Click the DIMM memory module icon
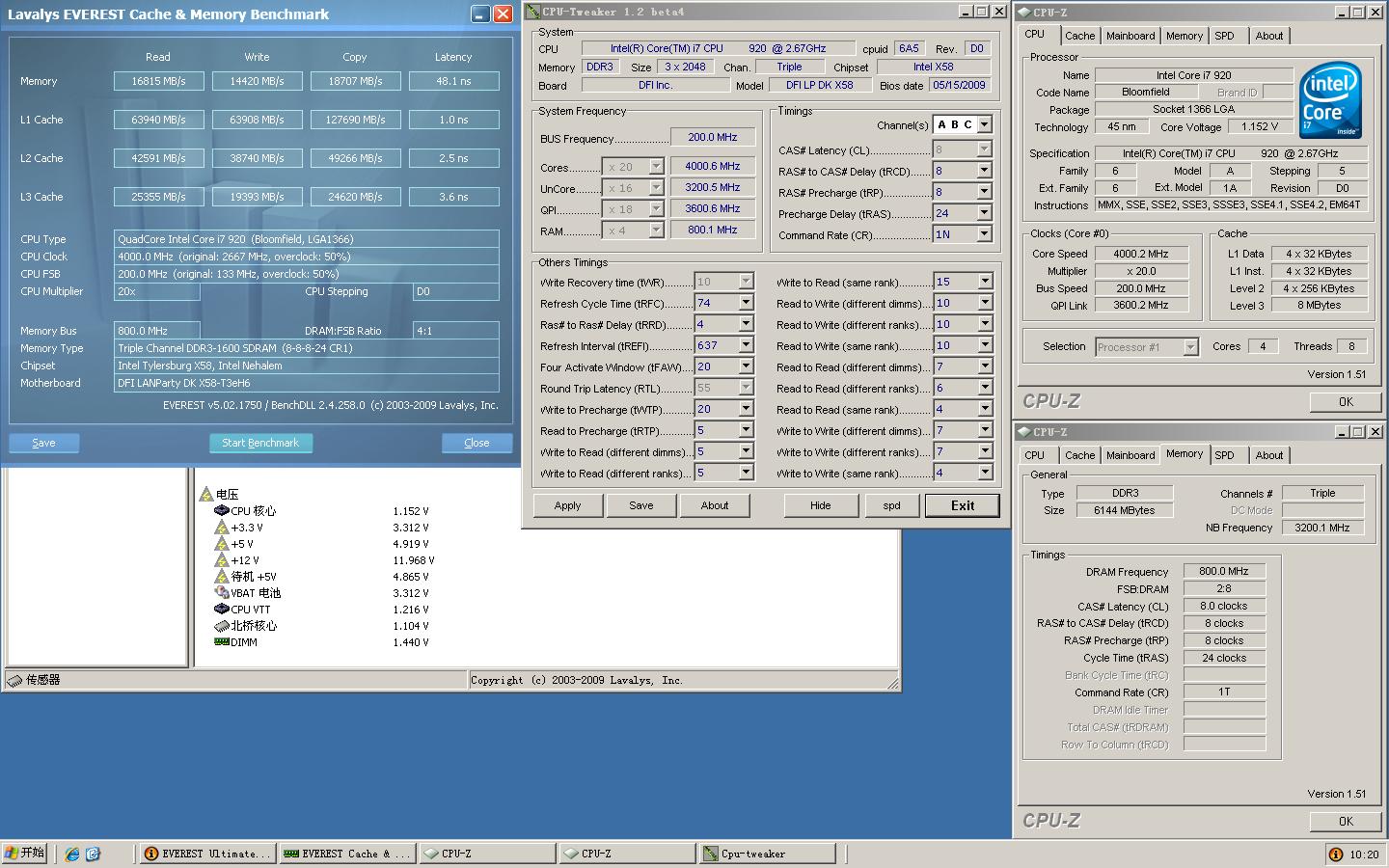The width and height of the screenshot is (1389, 868). 221,642
